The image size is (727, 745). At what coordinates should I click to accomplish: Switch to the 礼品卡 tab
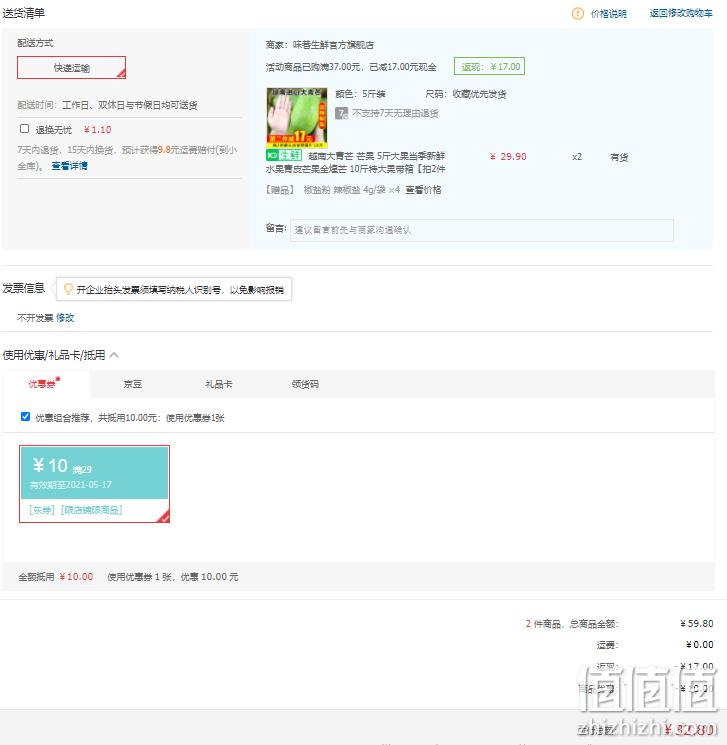pos(219,384)
